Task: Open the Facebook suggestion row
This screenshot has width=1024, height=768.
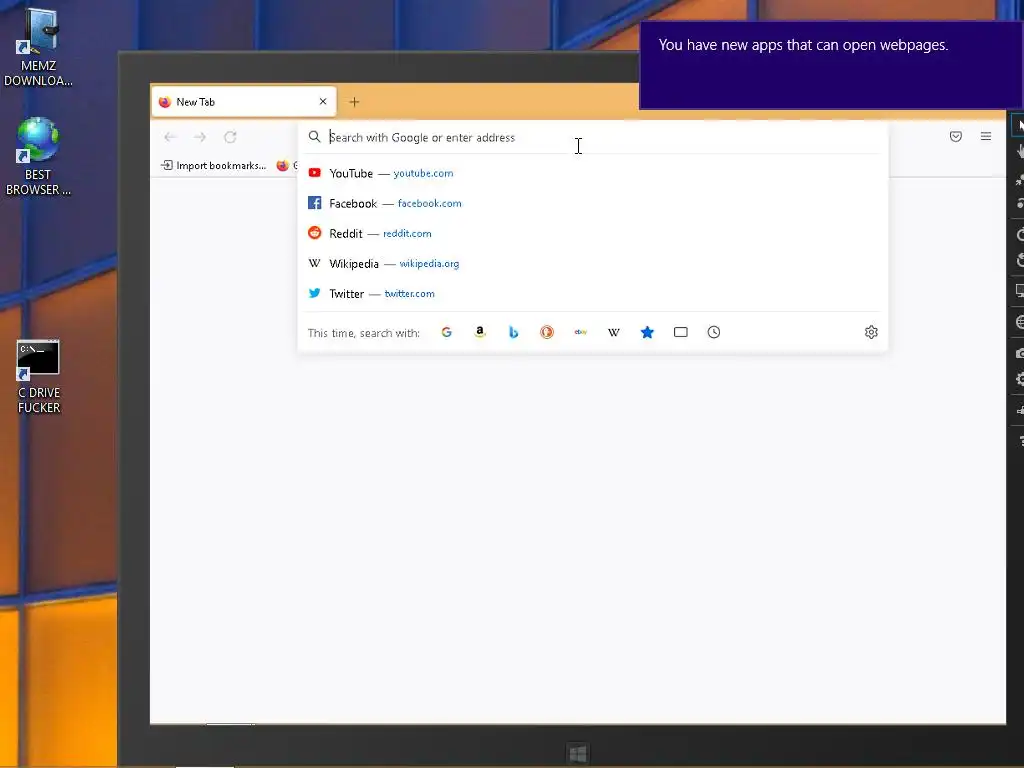Action: (592, 203)
